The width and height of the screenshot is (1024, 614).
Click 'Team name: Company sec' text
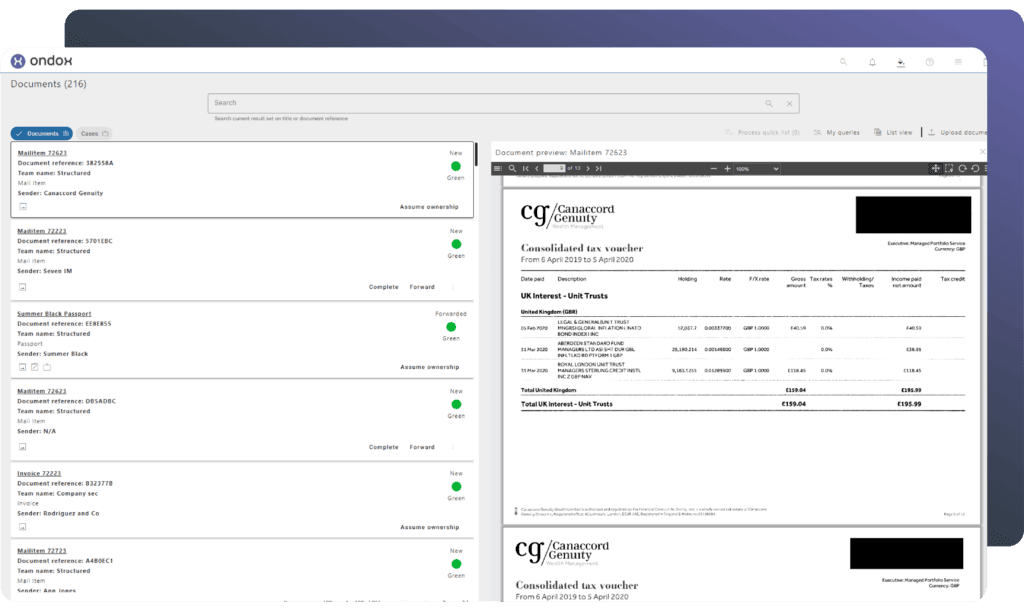(57, 493)
